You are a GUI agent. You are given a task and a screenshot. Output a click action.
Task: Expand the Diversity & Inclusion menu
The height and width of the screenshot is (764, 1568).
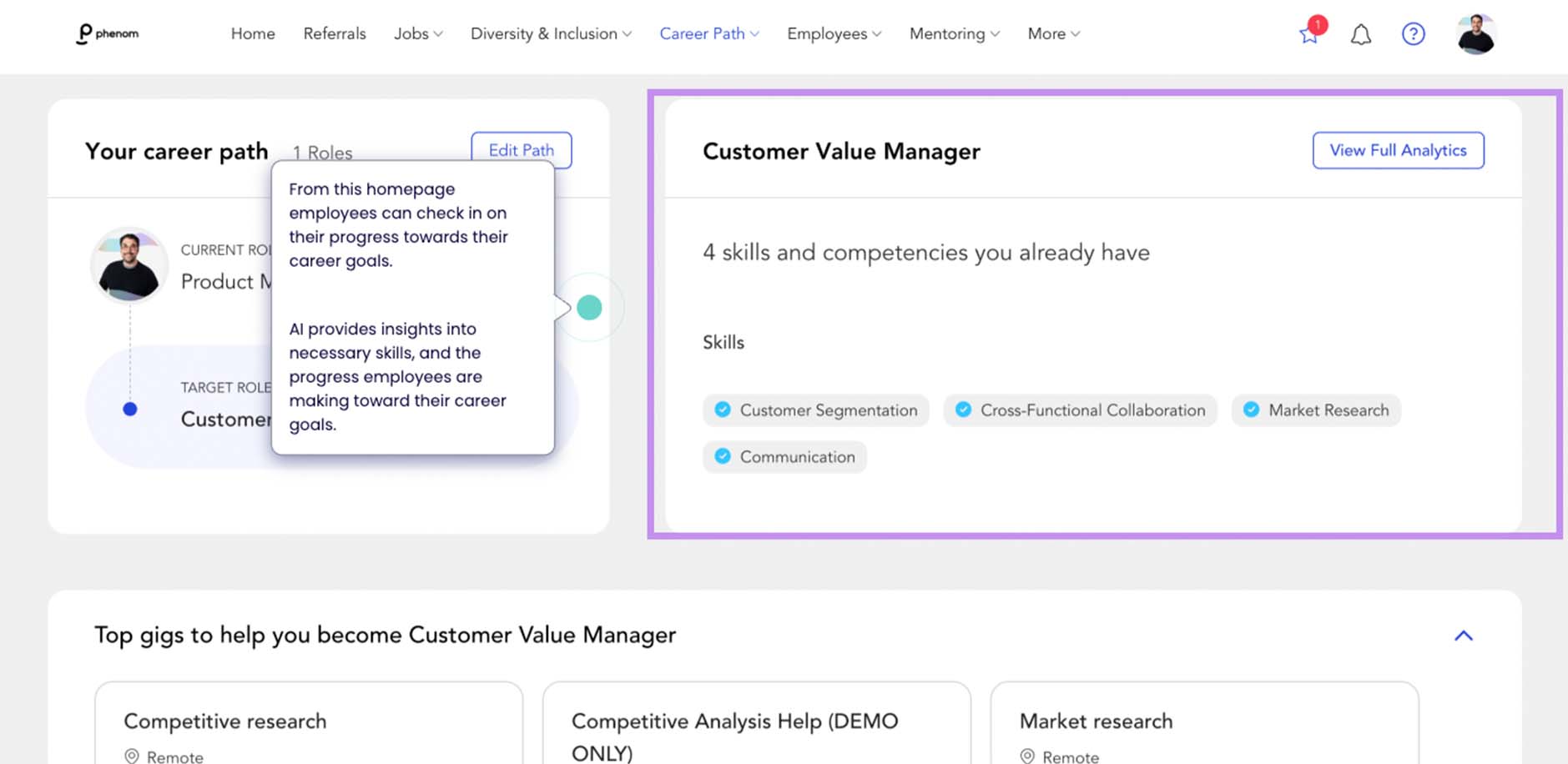[x=551, y=34]
